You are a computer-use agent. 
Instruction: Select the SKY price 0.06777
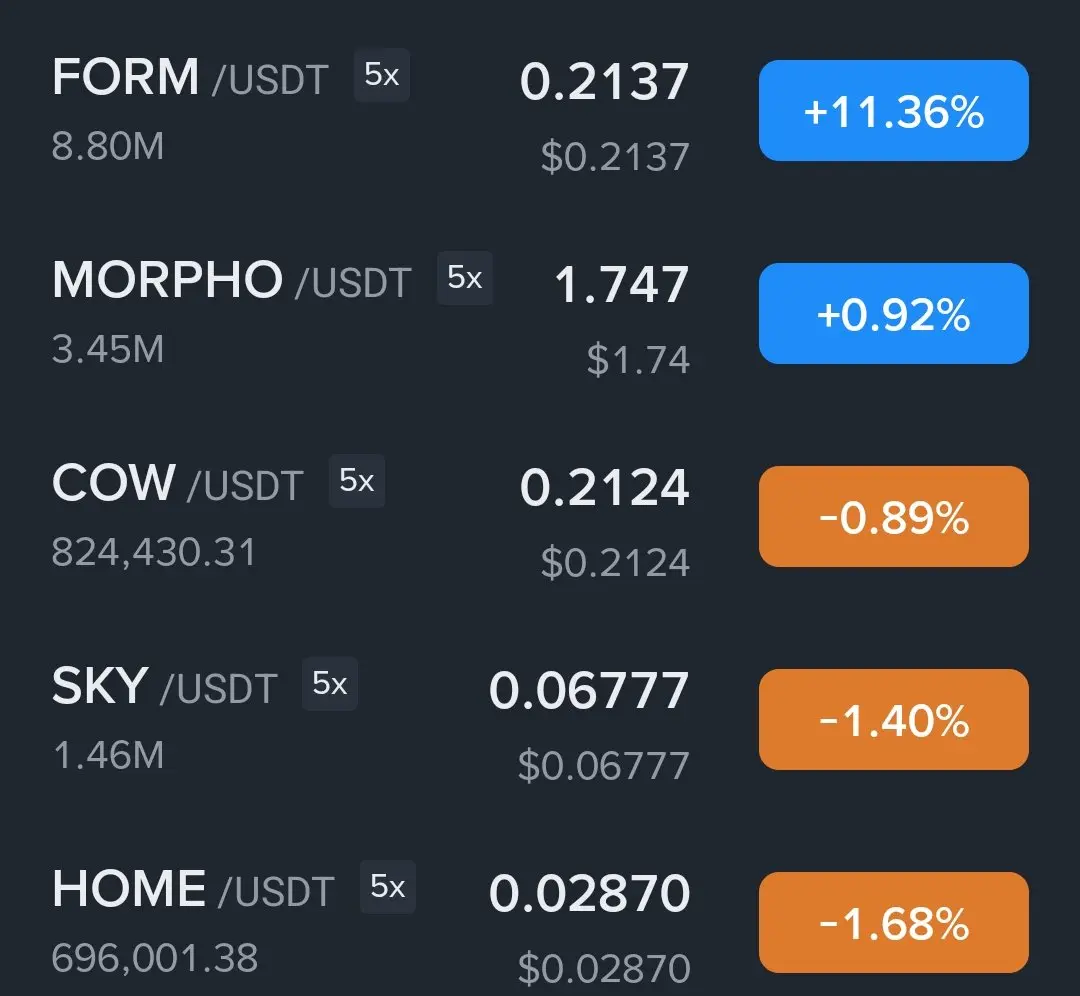click(x=589, y=690)
